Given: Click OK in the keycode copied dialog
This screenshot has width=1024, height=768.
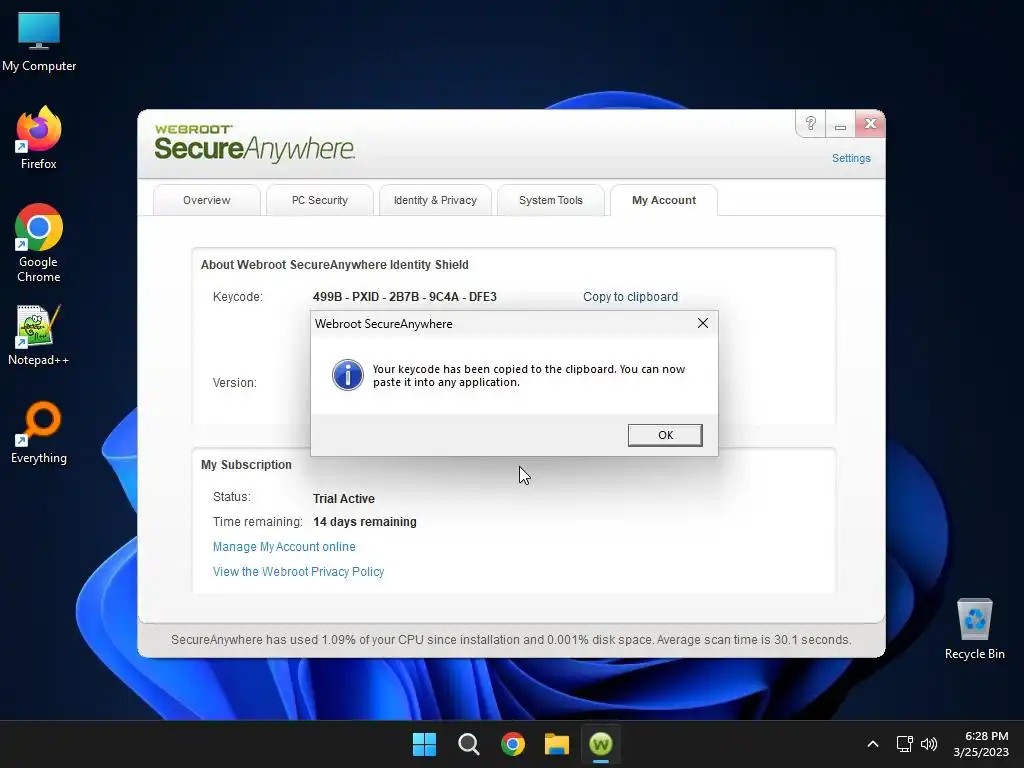Looking at the screenshot, I should coord(665,435).
